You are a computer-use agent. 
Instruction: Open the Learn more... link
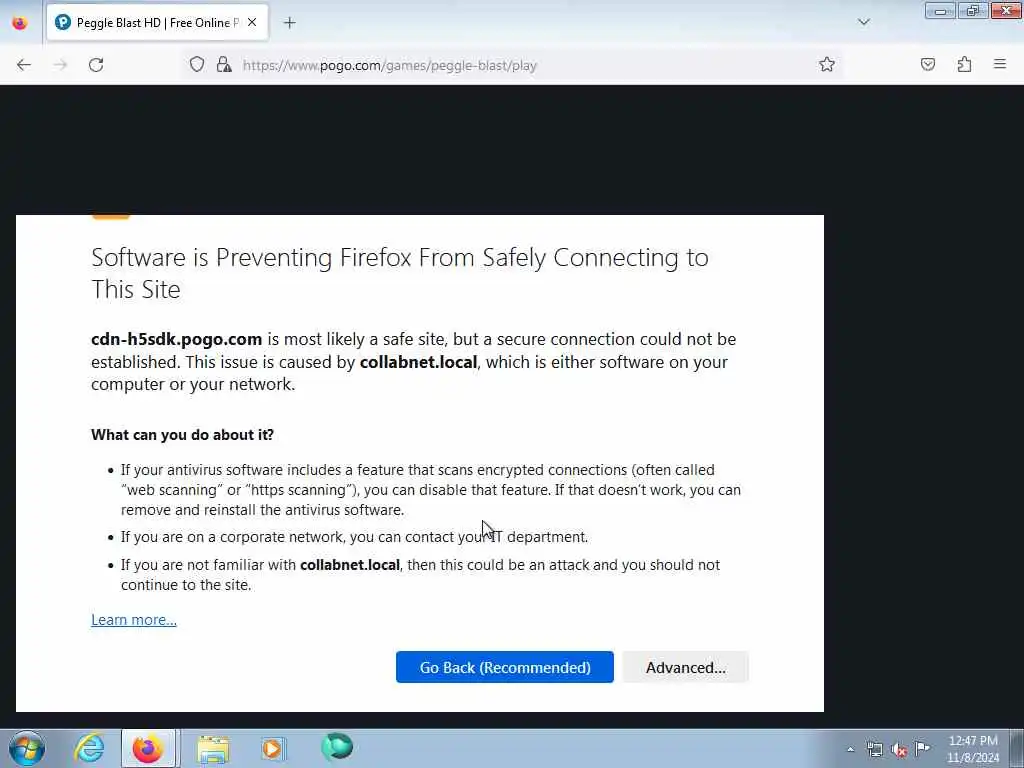(134, 619)
